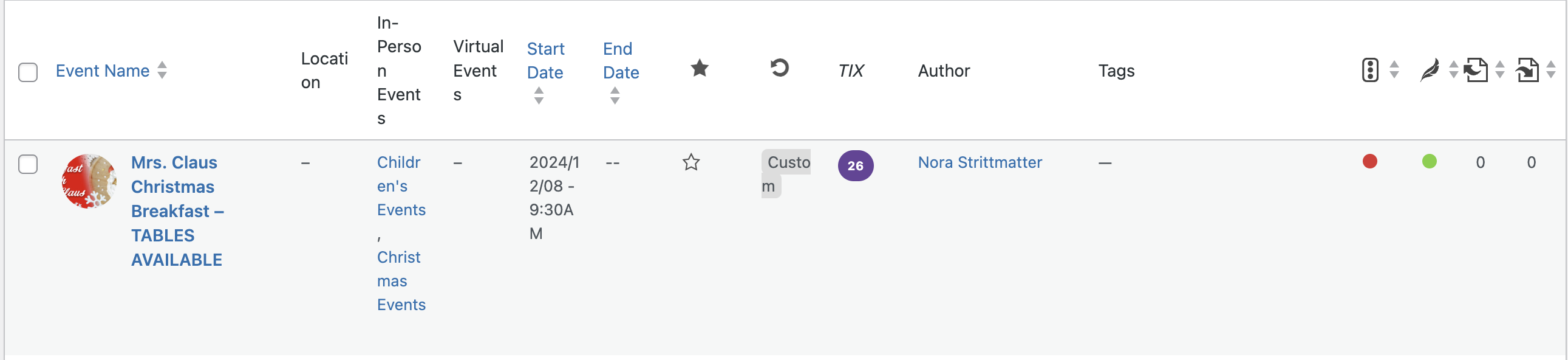Click the SEO traffic light column icon
Viewport: 1568px width, 360px height.
coord(1369,70)
